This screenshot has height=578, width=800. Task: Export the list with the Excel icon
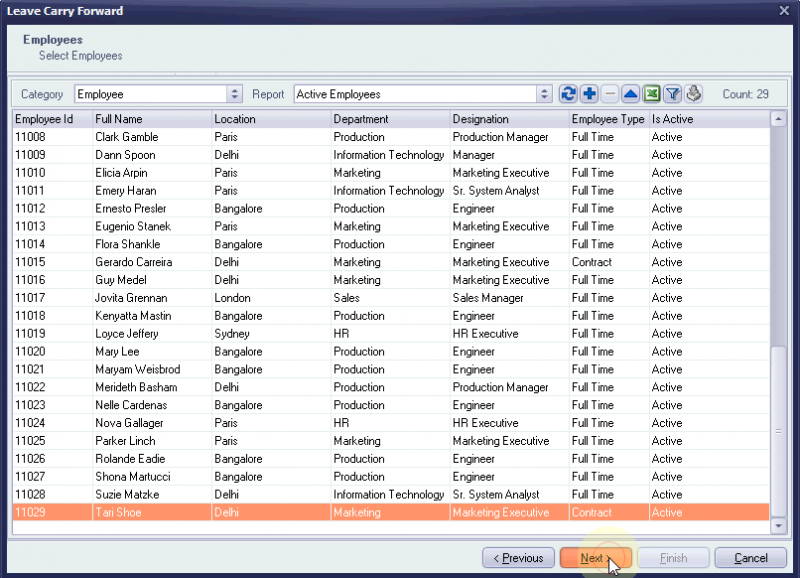(652, 94)
